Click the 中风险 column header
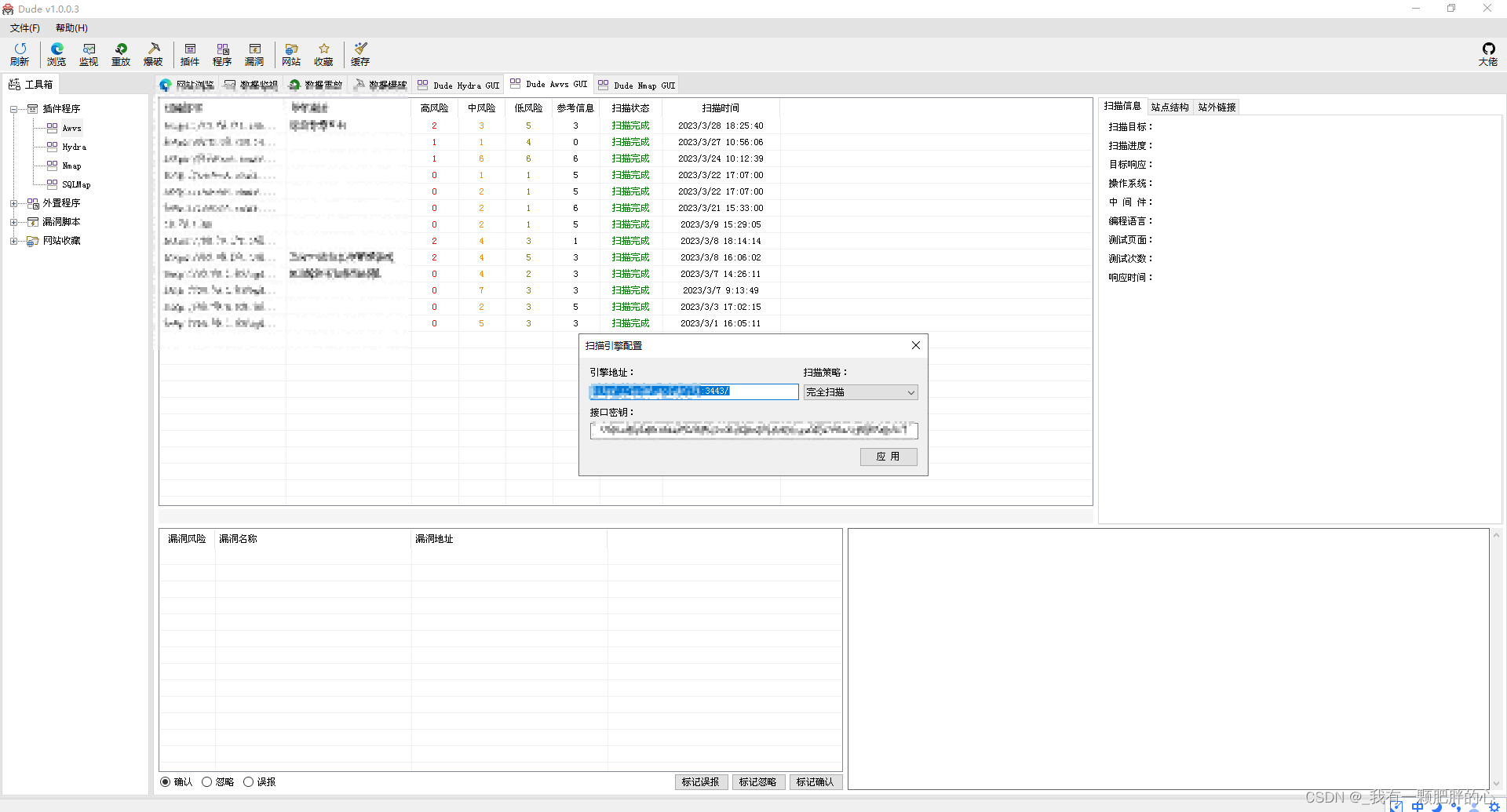1507x812 pixels. (481, 108)
